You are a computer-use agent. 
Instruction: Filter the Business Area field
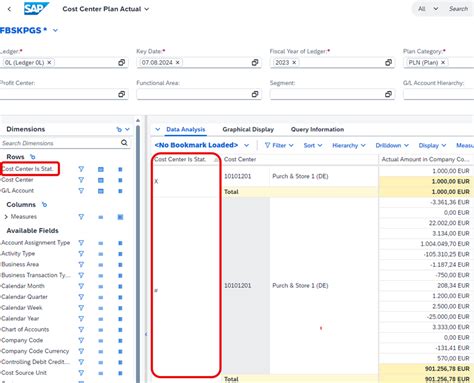[x=81, y=264]
